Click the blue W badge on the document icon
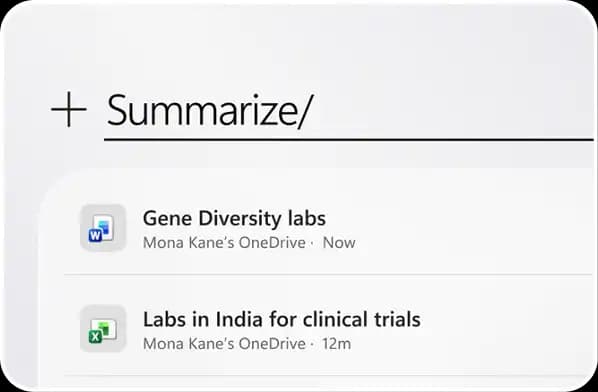598x392 pixels. (95, 236)
